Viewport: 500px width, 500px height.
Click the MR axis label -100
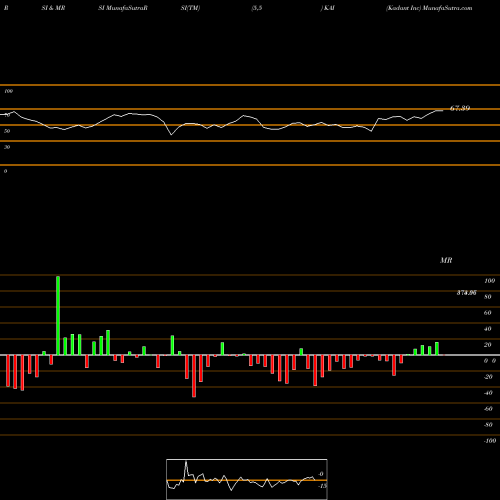coord(490,441)
